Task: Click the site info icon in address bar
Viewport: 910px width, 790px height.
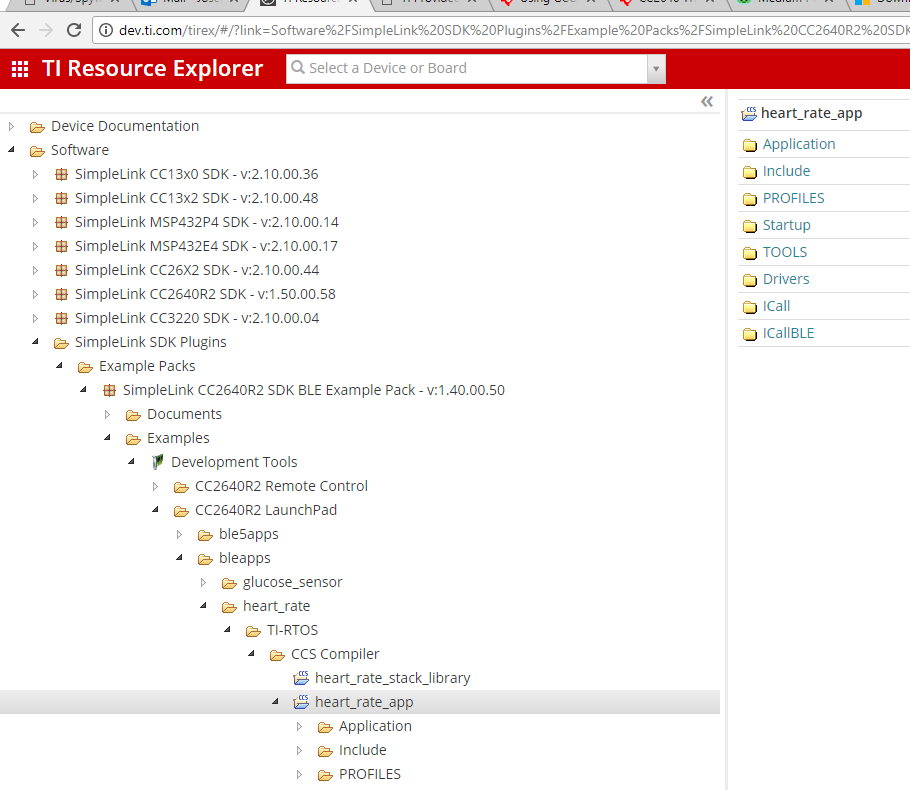Action: (106, 30)
